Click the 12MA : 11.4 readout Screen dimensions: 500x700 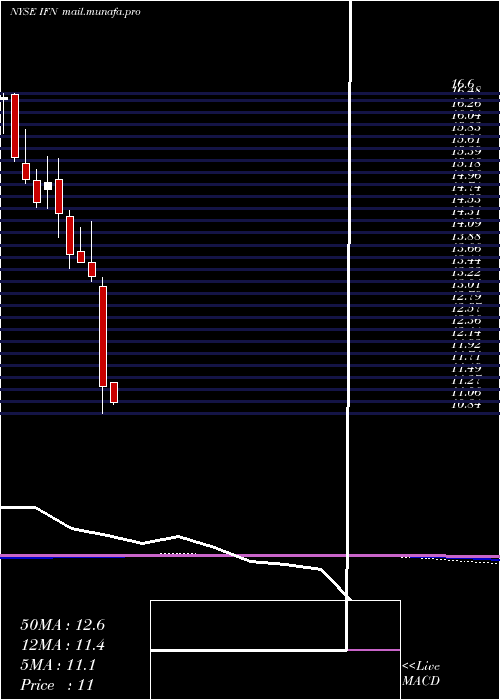(x=62, y=645)
